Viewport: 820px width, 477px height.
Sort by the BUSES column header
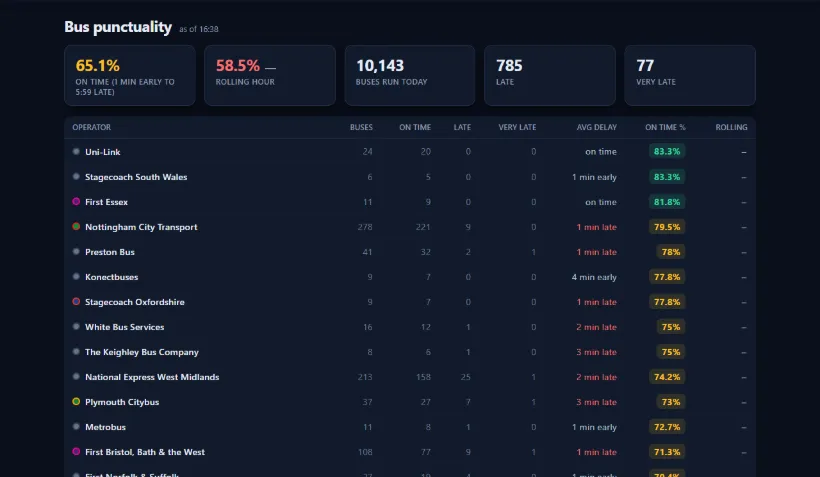click(x=361, y=127)
